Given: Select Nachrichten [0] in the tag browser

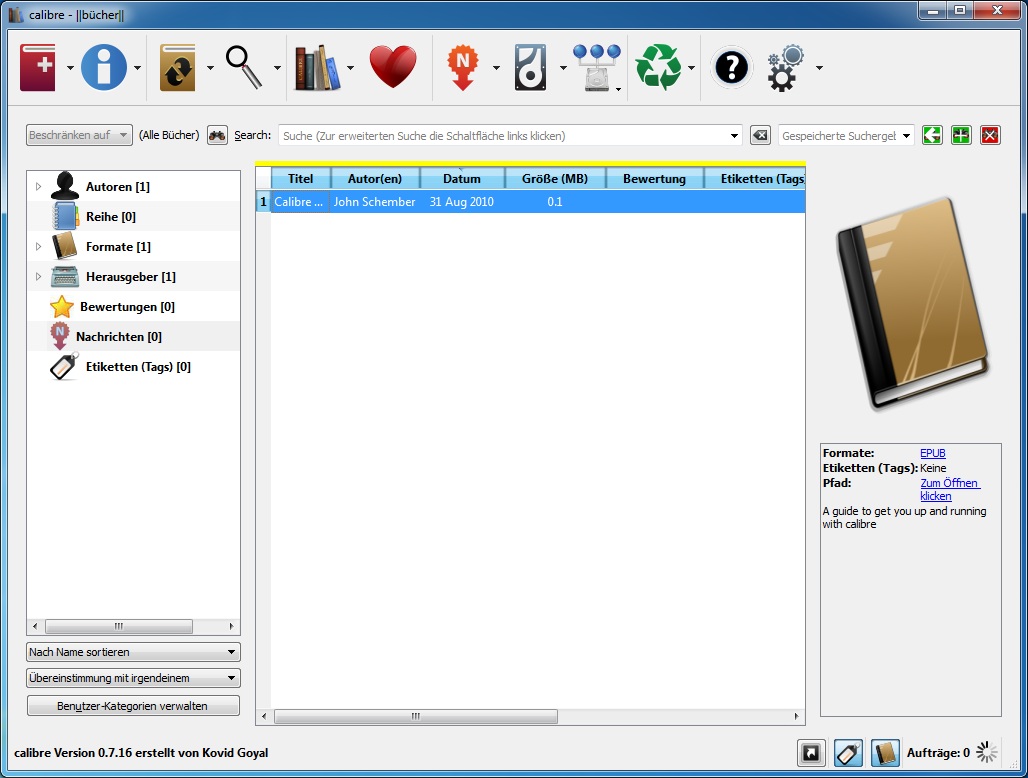Looking at the screenshot, I should click(119, 337).
